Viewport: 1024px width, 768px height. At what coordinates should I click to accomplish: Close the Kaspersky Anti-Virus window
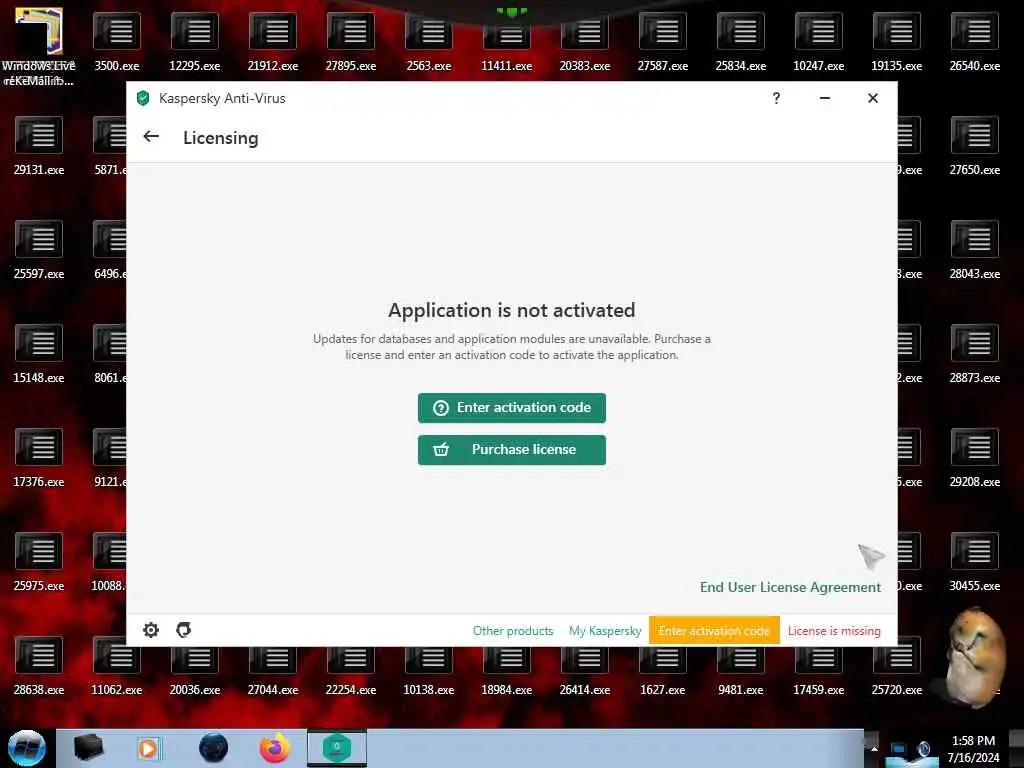click(872, 98)
